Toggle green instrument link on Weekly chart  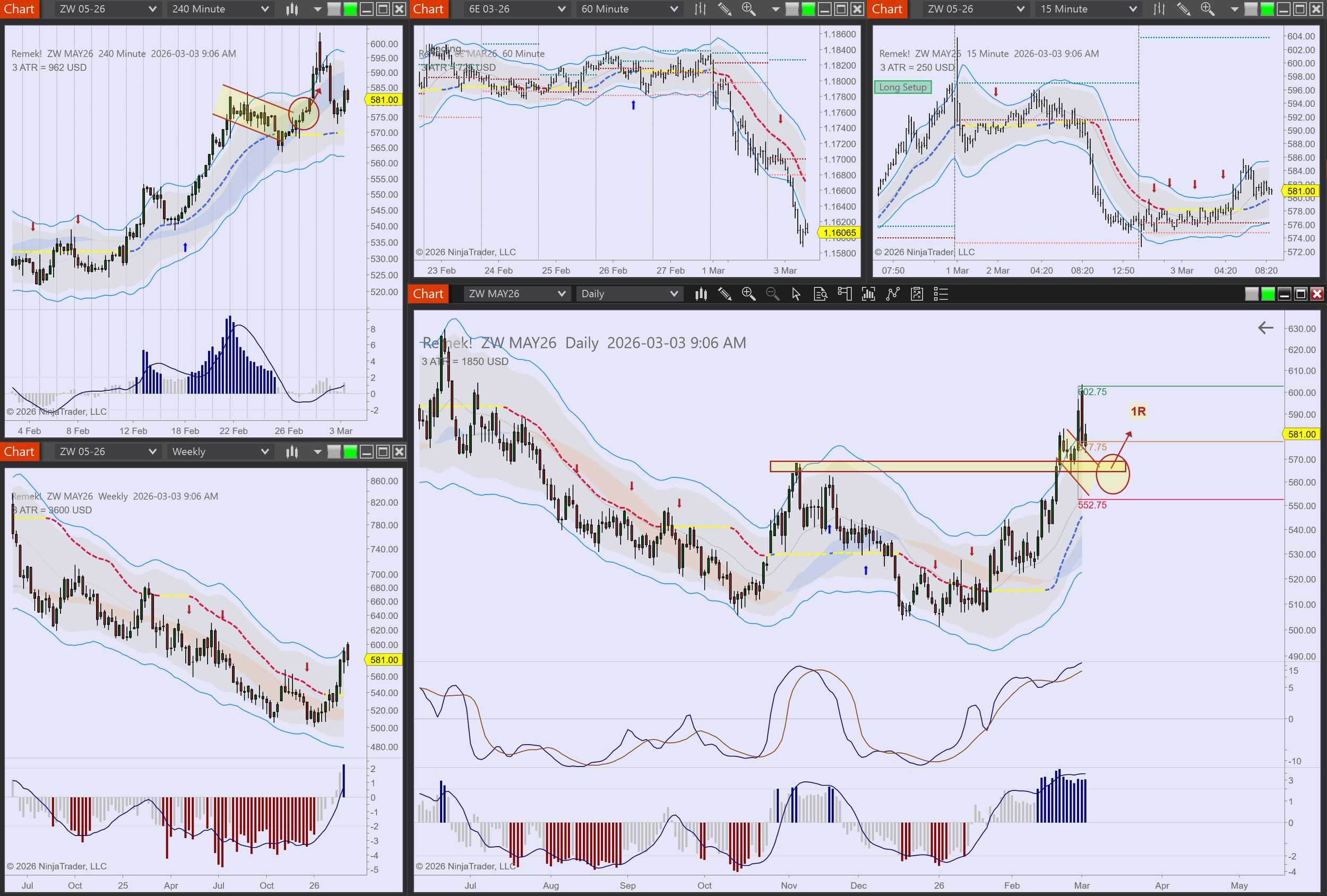coord(350,452)
